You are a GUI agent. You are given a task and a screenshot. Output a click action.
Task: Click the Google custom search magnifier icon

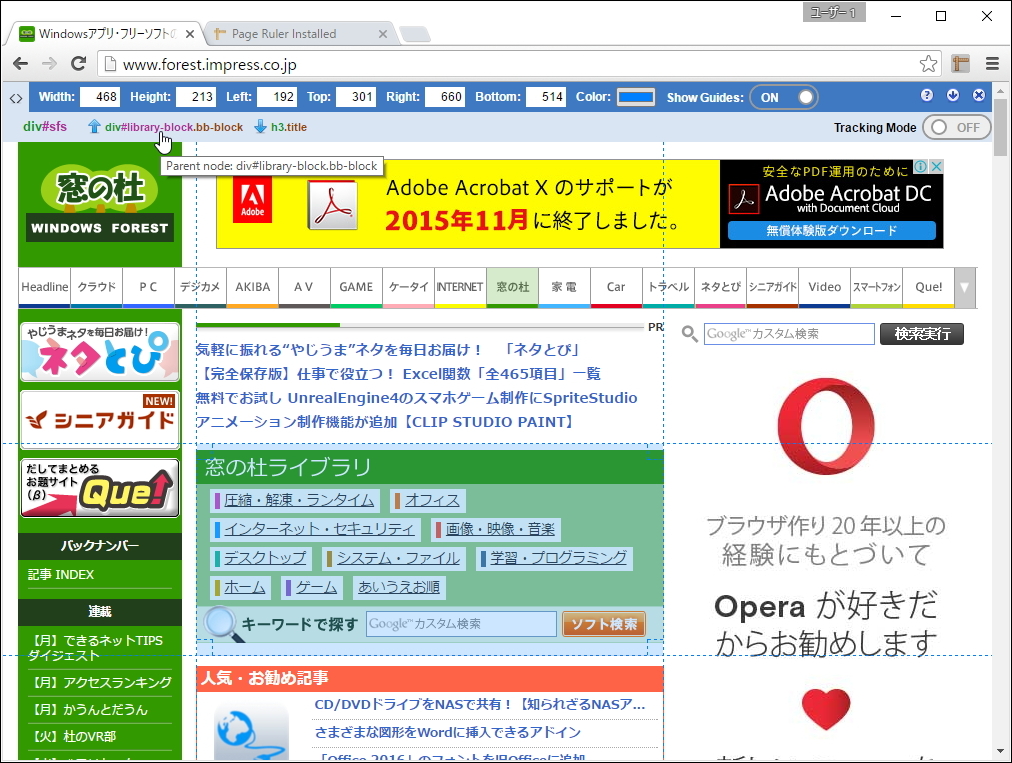pos(690,334)
